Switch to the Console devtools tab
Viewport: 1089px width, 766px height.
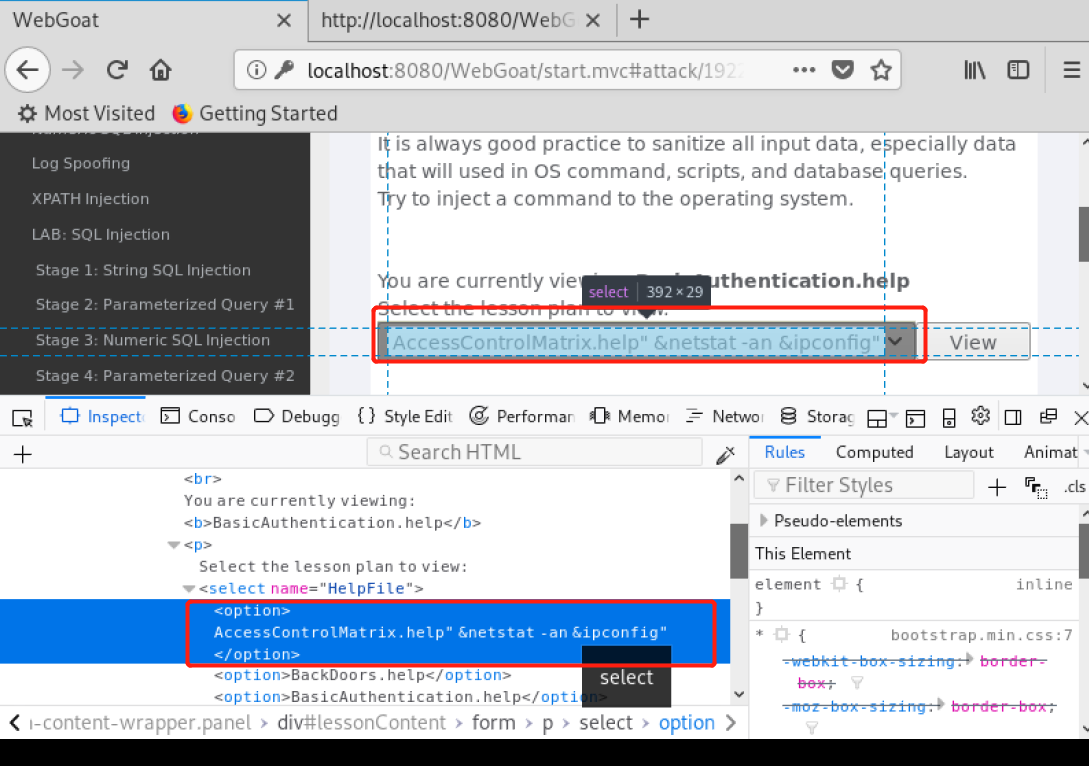pyautogui.click(x=198, y=417)
